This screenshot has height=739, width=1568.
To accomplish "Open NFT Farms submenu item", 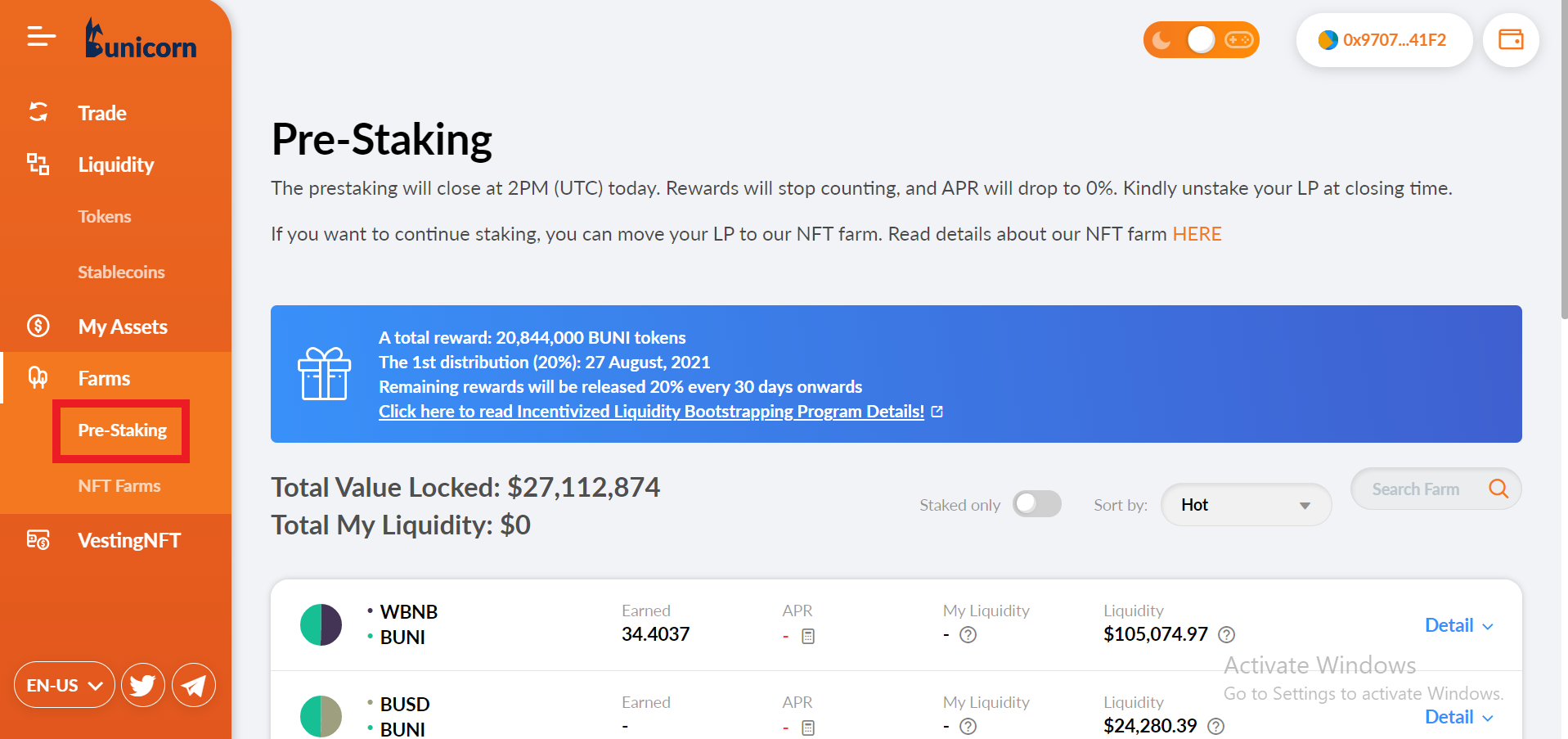I will 119,485.
